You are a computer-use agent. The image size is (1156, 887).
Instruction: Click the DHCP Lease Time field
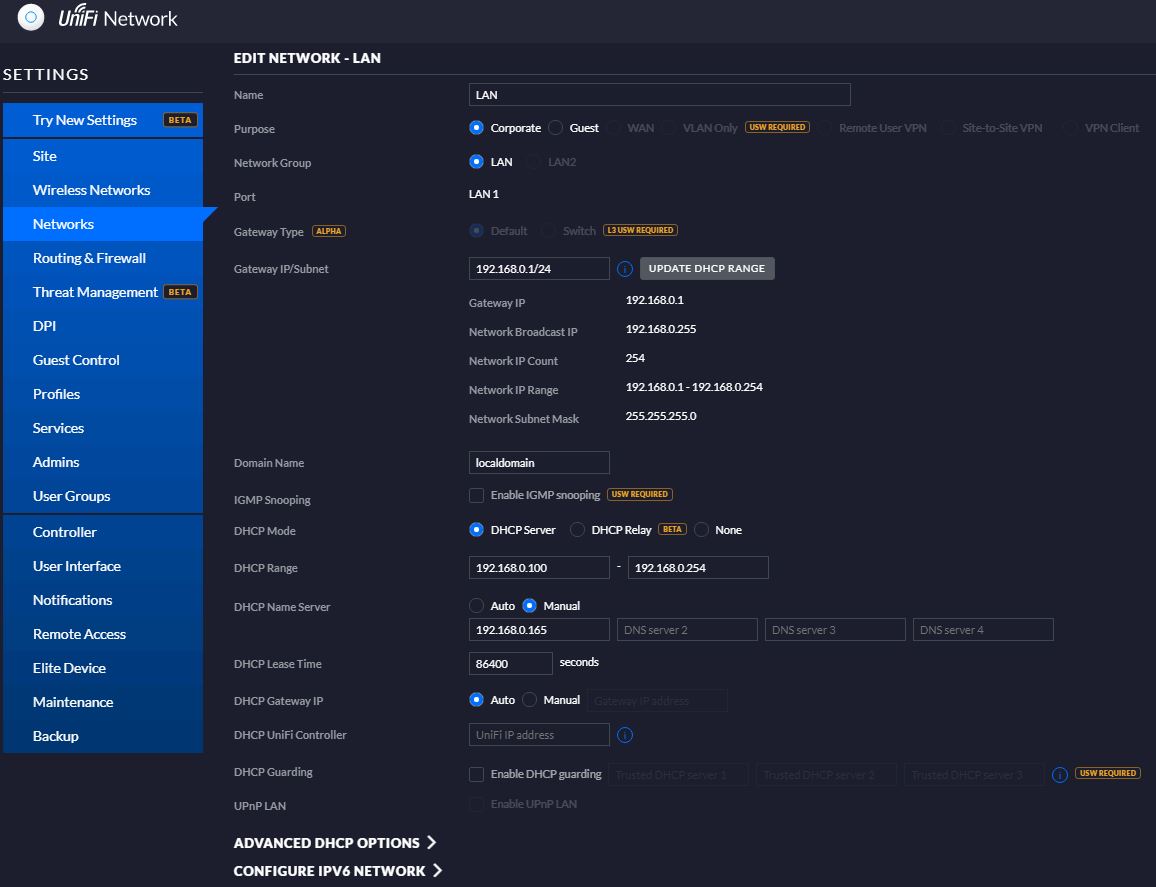tap(510, 663)
